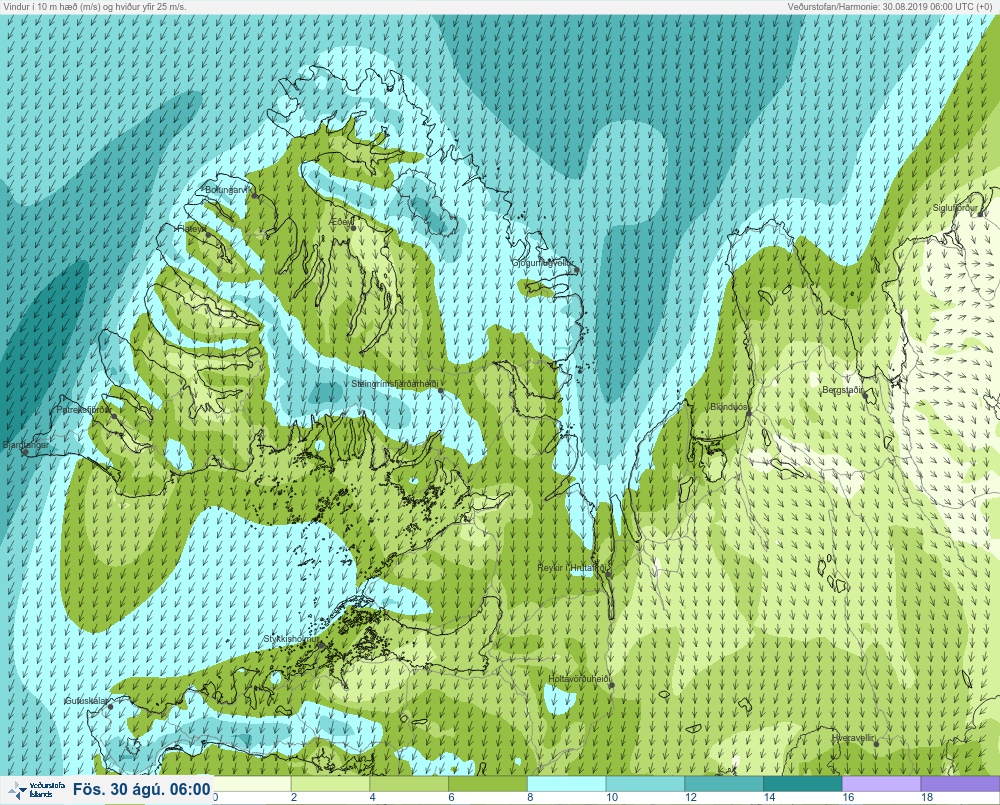The image size is (1000, 805).
Task: Pick the 14–16 m/s dark teal legend swatch
Action: tap(803, 783)
